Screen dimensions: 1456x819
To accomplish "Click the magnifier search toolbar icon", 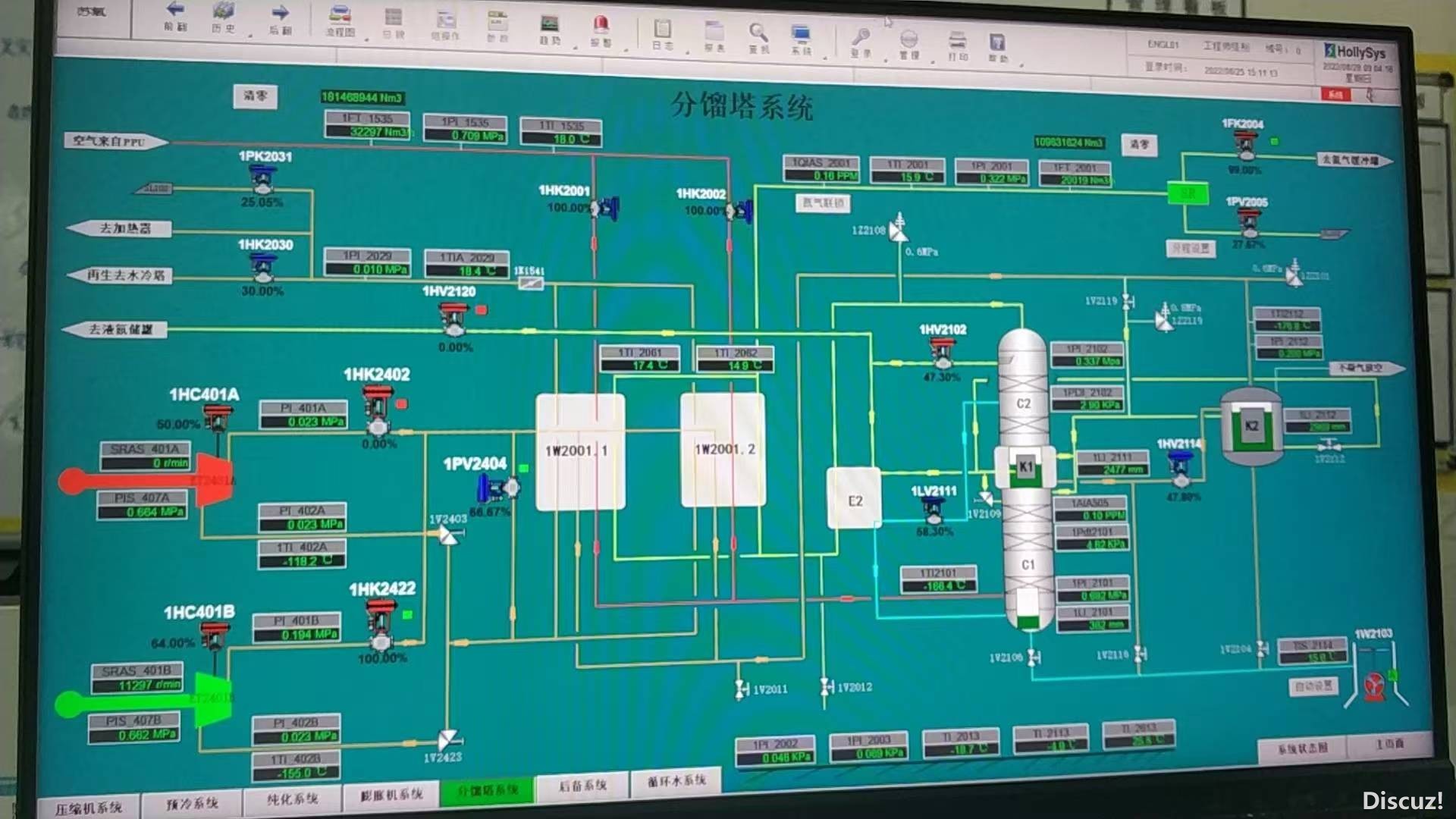I will click(758, 33).
